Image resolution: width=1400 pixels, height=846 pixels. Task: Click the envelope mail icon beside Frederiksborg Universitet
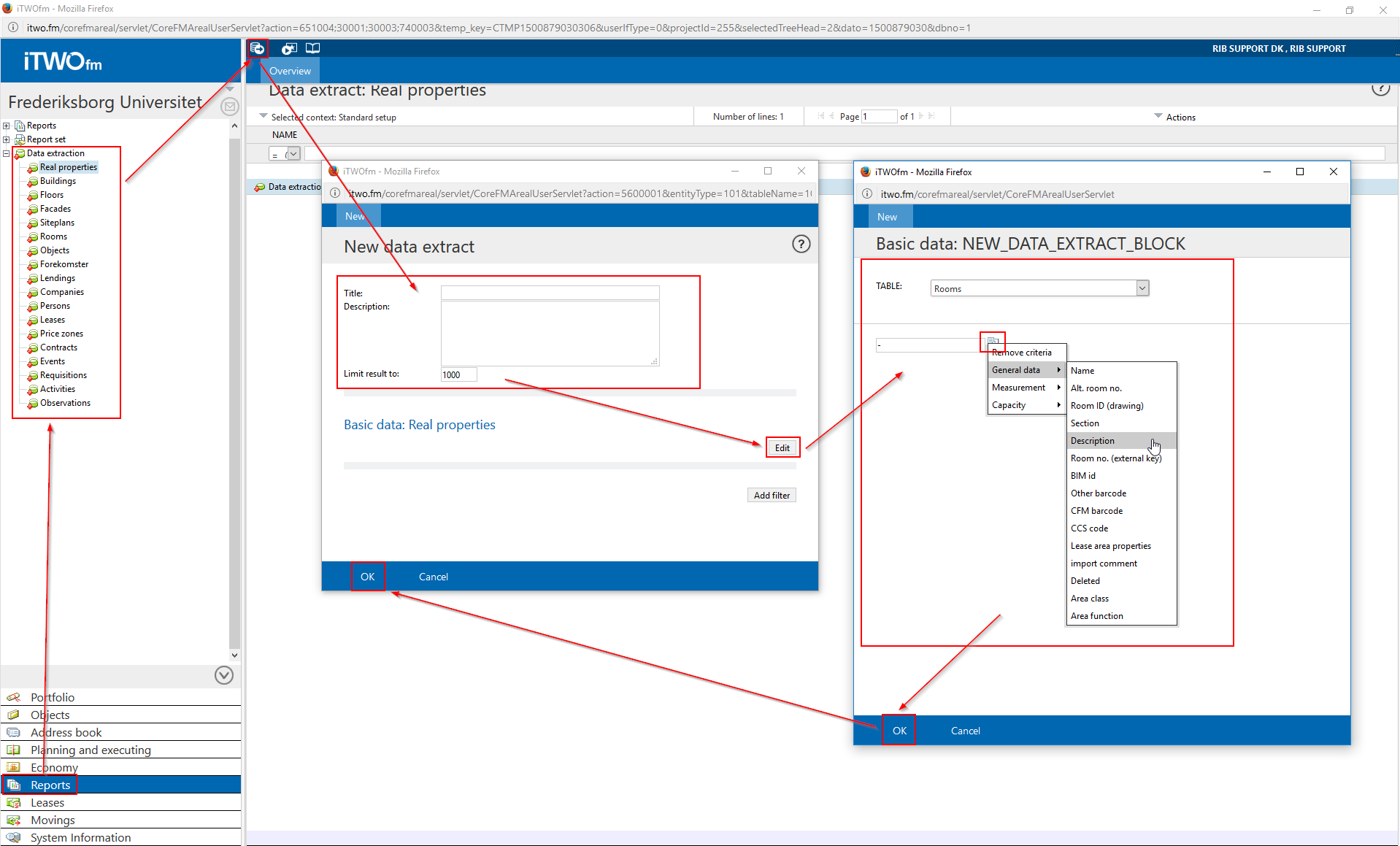229,107
